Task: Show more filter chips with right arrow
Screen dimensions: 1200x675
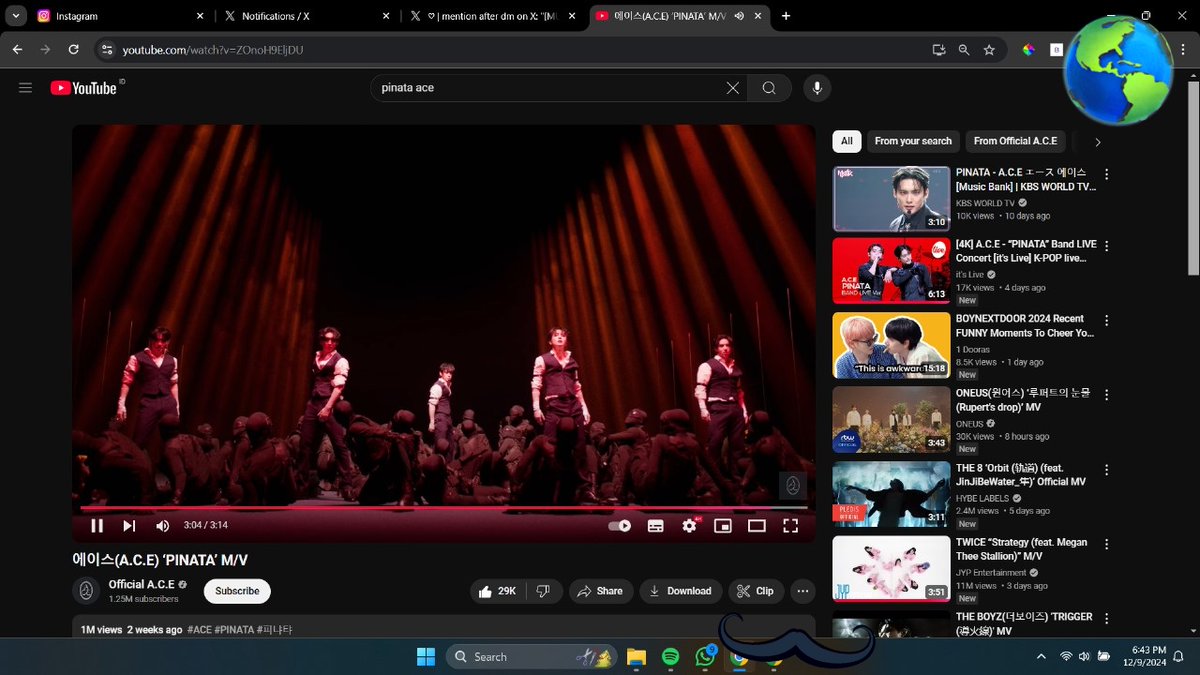Action: click(1097, 142)
